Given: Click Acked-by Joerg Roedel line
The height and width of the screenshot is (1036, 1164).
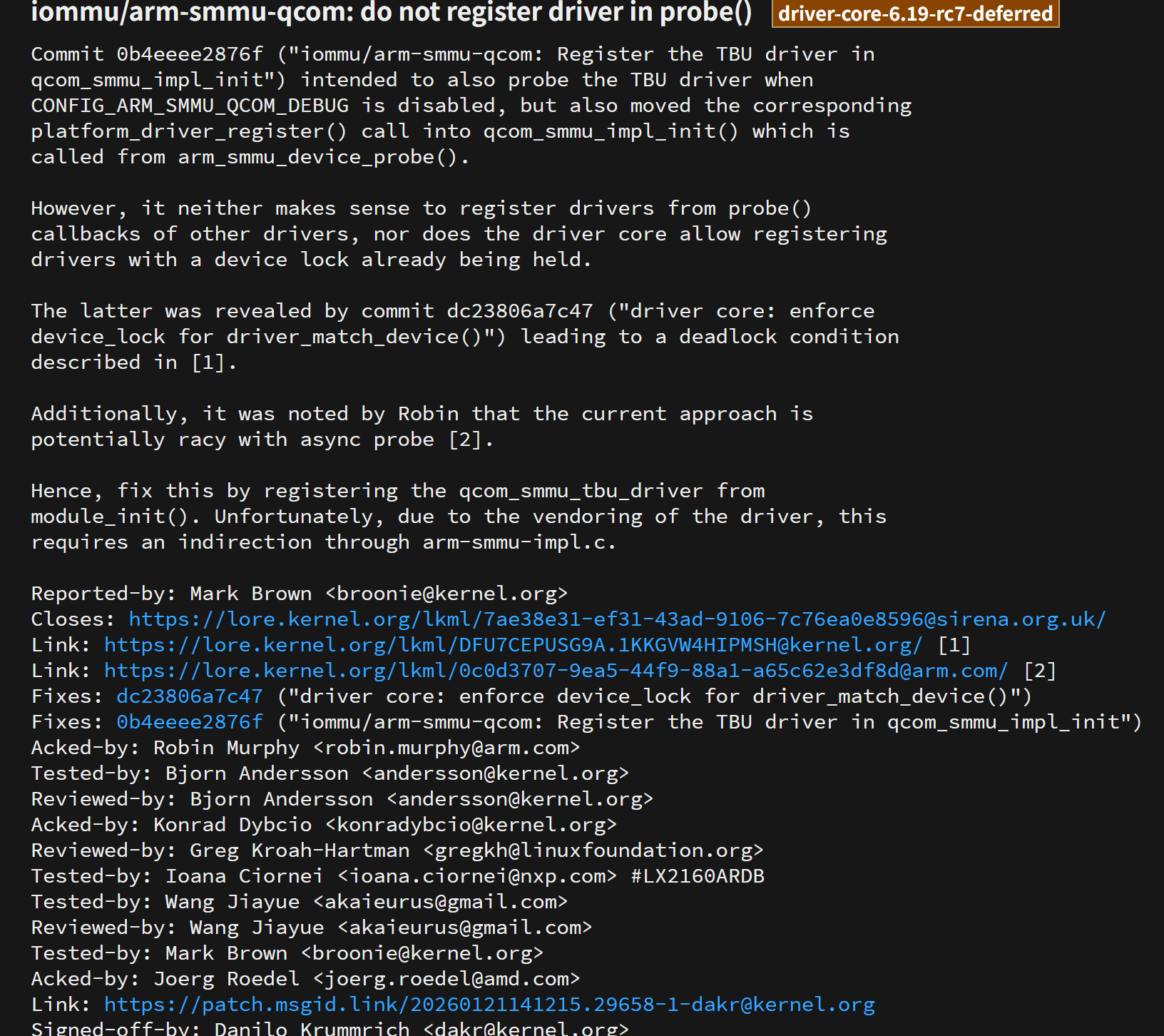Looking at the screenshot, I should coord(305,979).
